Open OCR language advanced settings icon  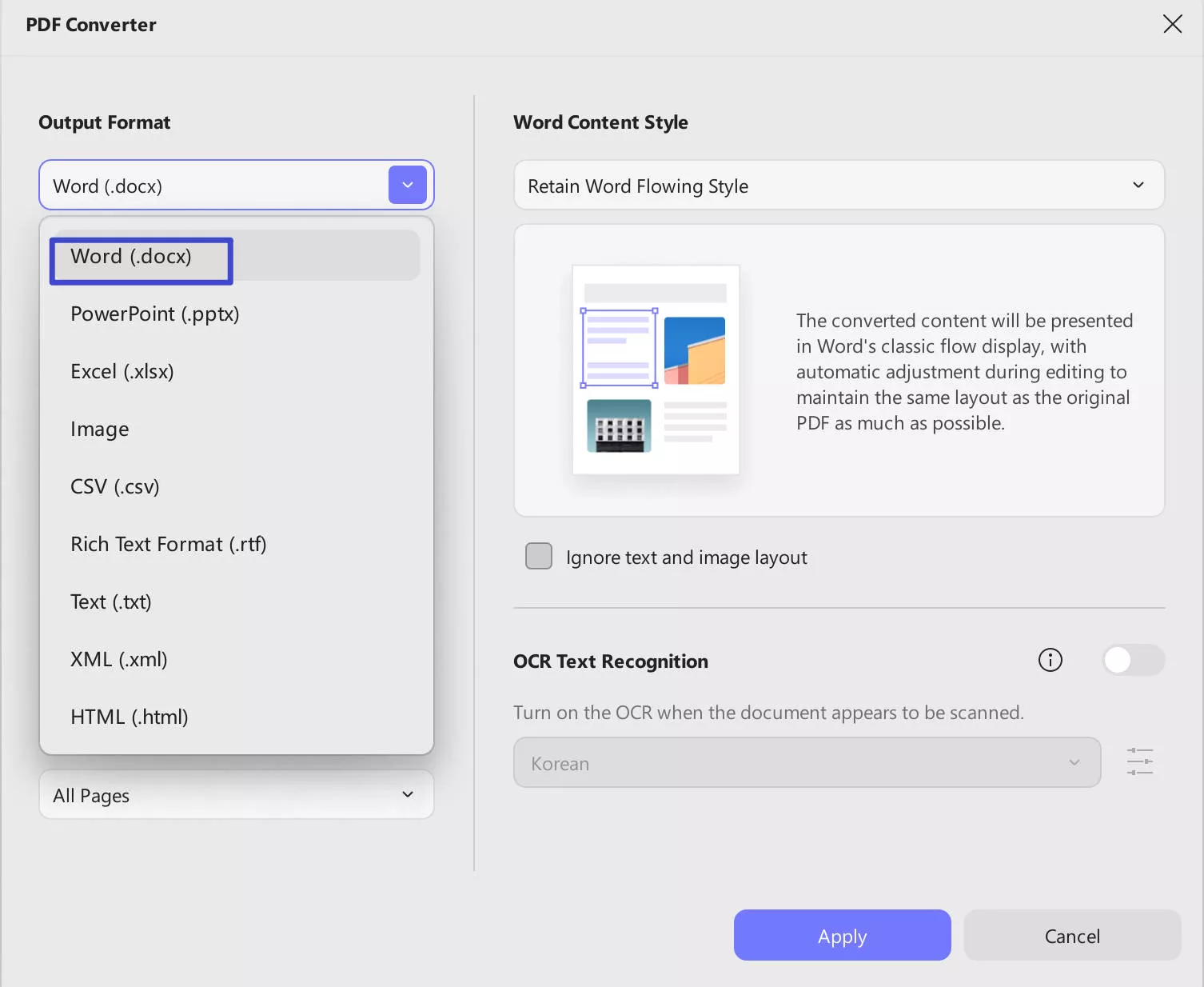point(1139,761)
